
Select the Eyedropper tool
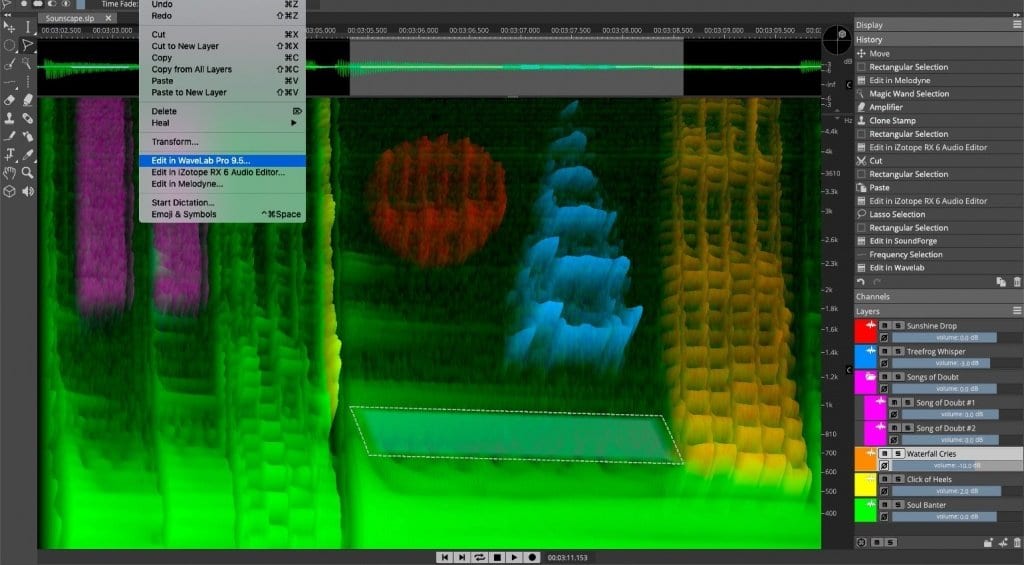tap(27, 155)
